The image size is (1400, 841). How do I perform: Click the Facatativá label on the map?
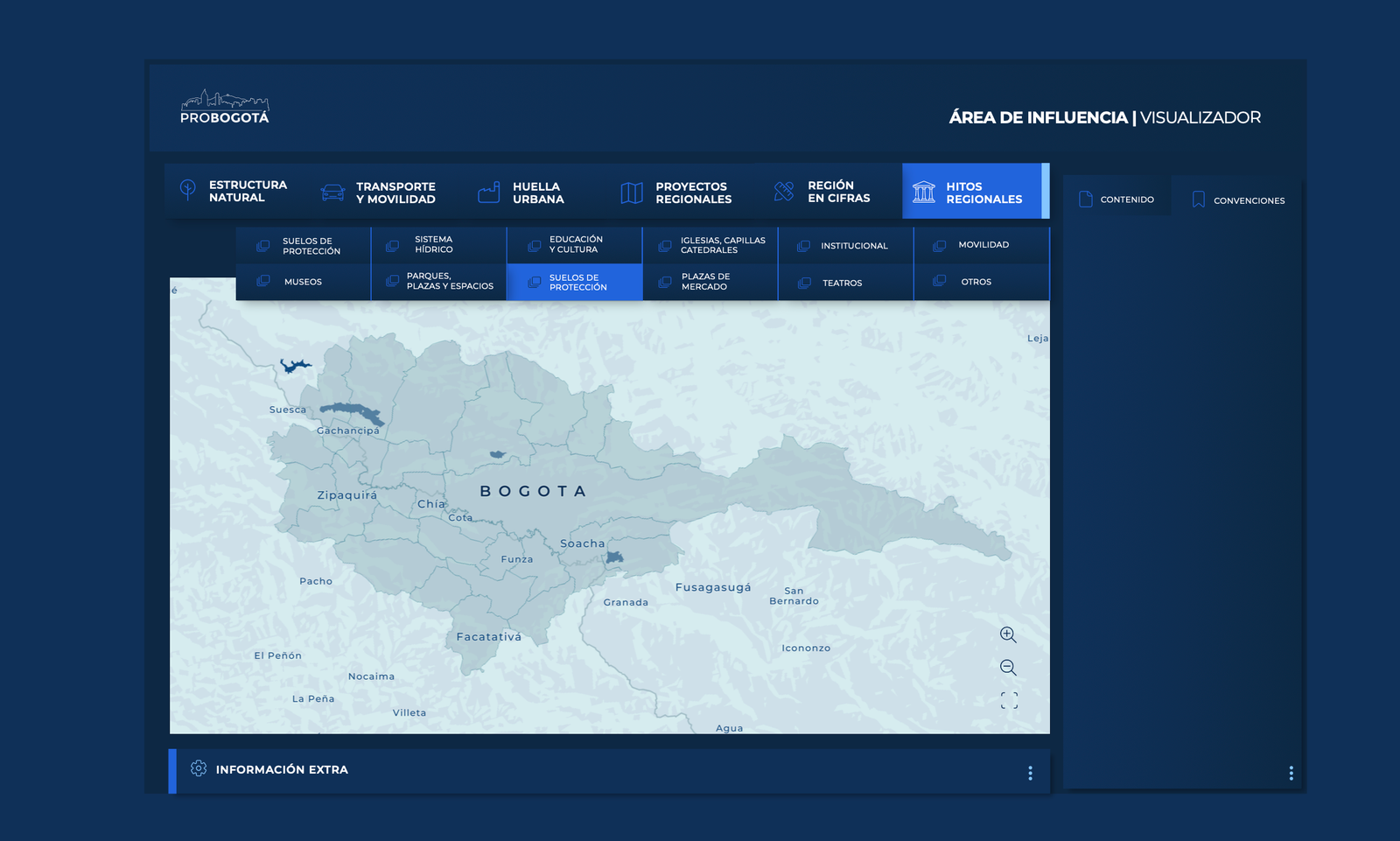489,637
